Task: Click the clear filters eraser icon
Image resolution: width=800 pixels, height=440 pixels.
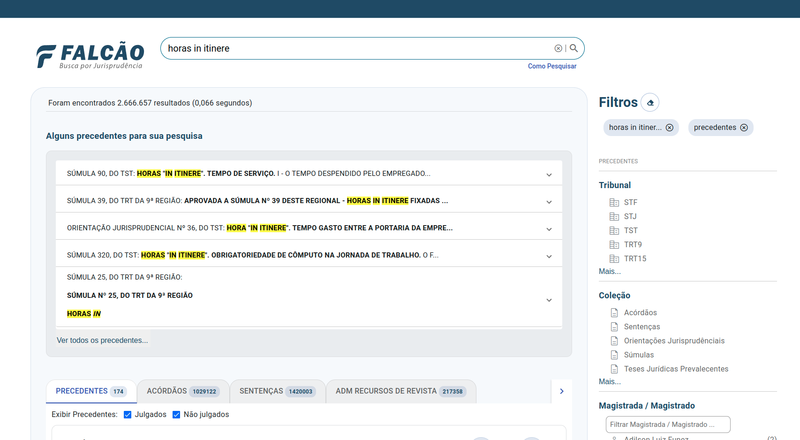Action: point(650,103)
